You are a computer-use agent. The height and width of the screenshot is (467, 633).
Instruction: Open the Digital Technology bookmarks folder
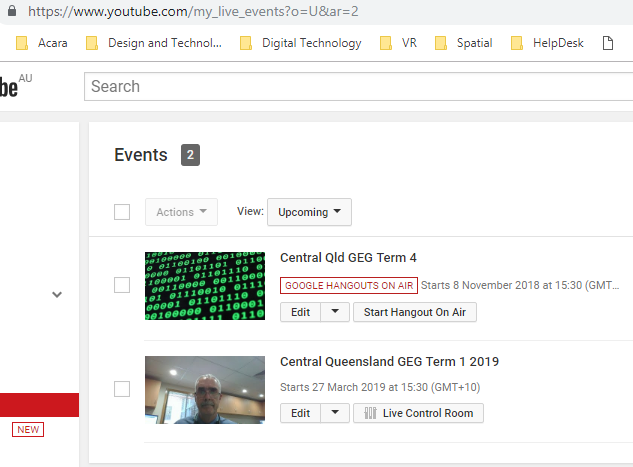click(301, 43)
